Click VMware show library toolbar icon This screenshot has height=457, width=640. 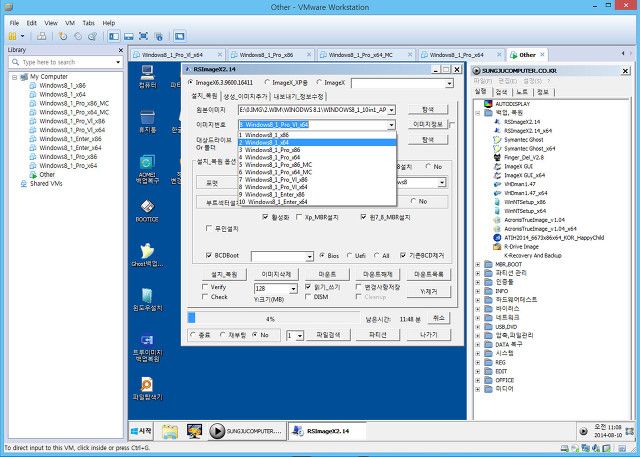click(x=114, y=36)
